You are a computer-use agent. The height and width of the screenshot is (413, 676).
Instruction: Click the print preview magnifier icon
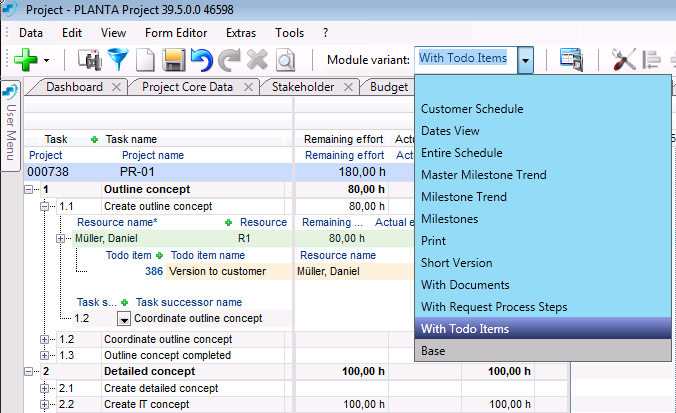(x=285, y=60)
